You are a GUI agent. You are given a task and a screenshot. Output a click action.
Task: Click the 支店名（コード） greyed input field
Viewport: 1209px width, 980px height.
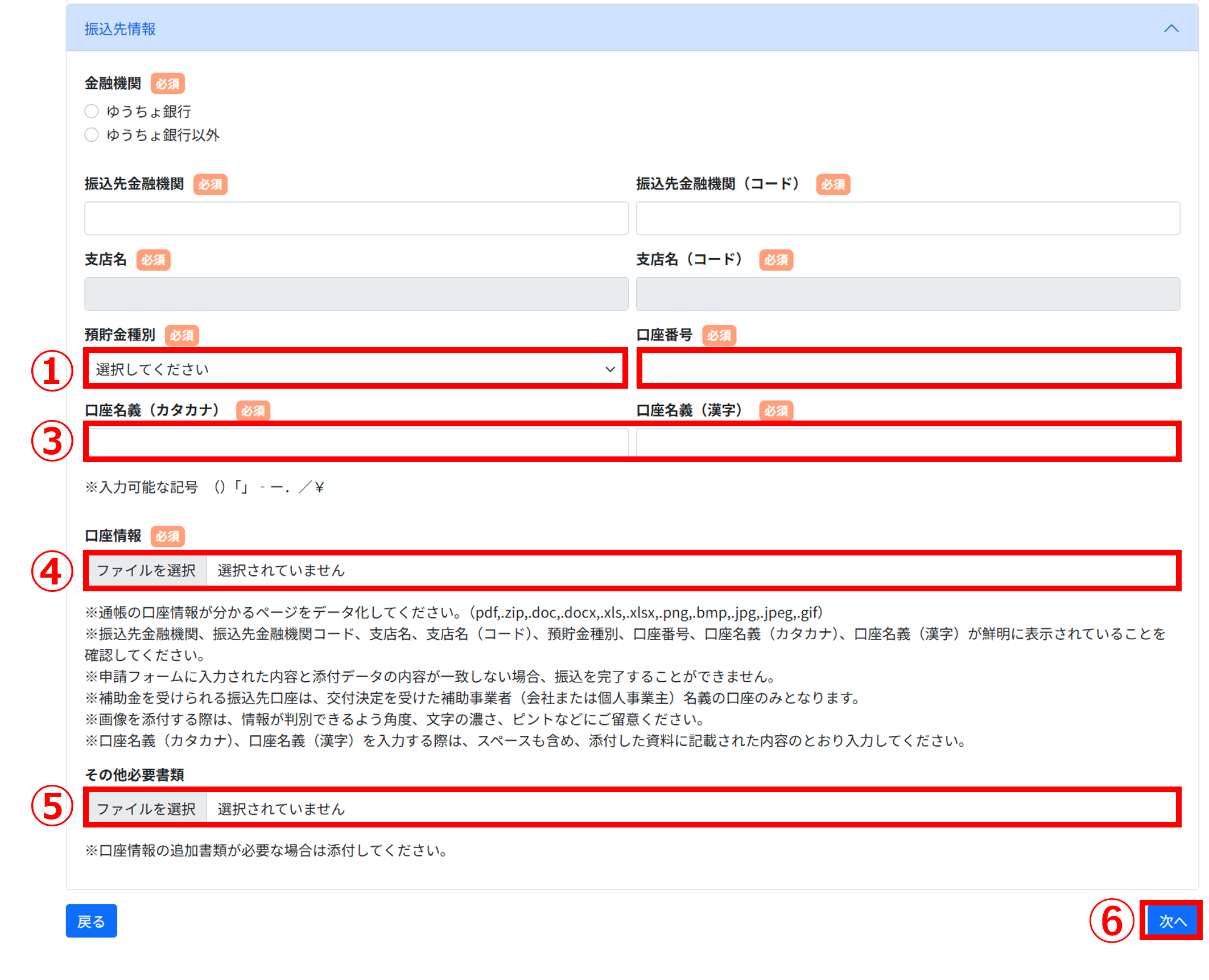(907, 294)
